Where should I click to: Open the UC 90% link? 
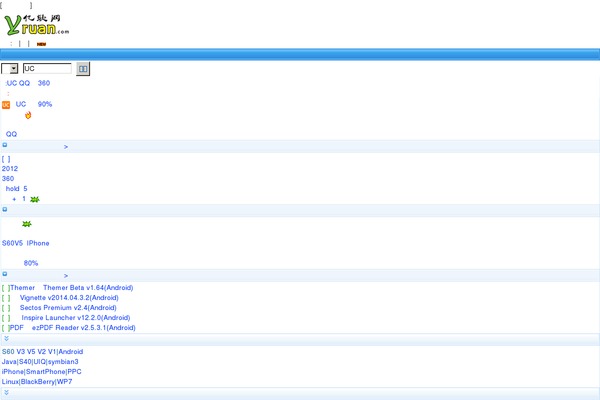[34, 104]
